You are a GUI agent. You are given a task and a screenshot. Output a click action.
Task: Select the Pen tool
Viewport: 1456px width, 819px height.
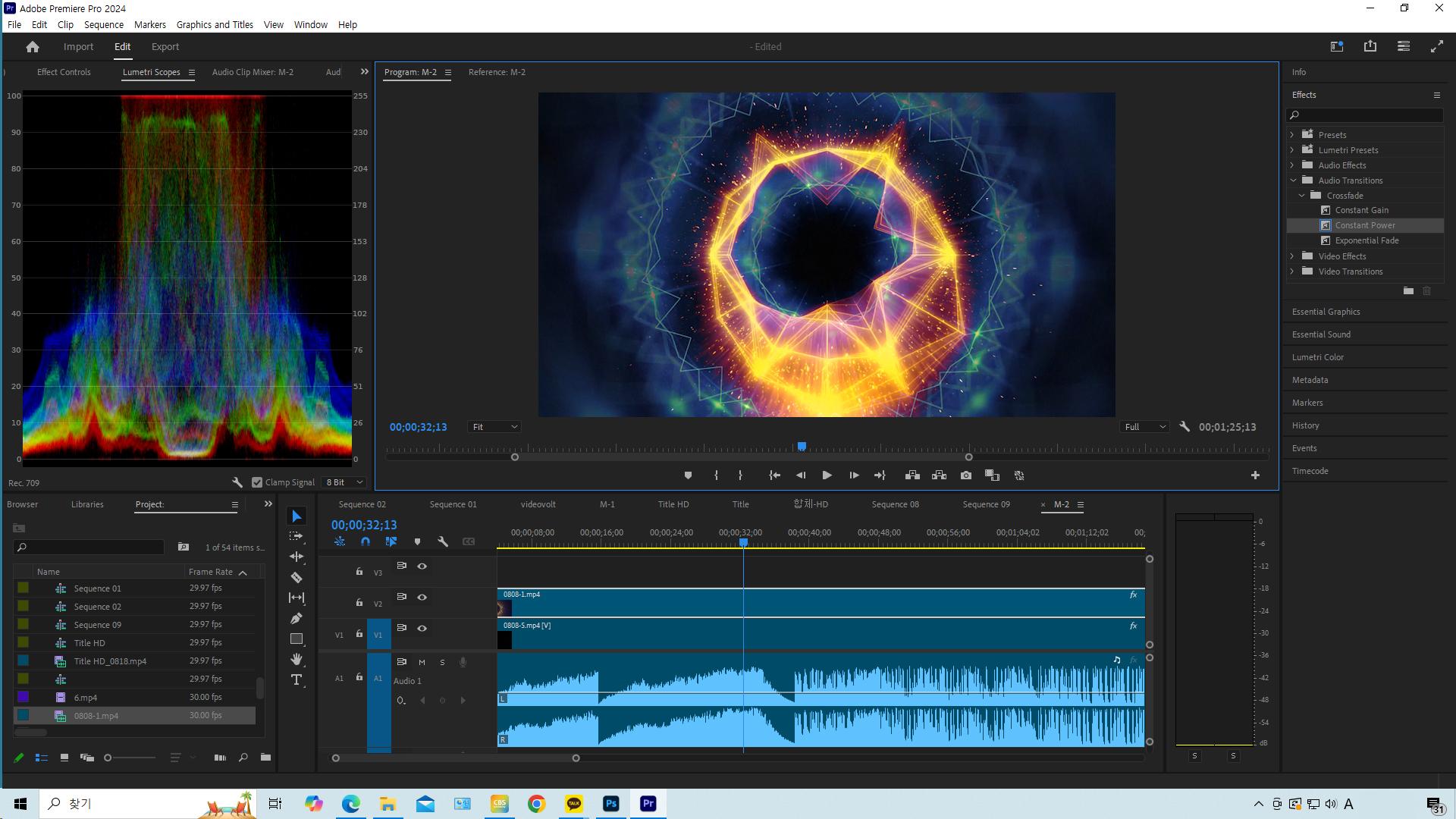[297, 619]
